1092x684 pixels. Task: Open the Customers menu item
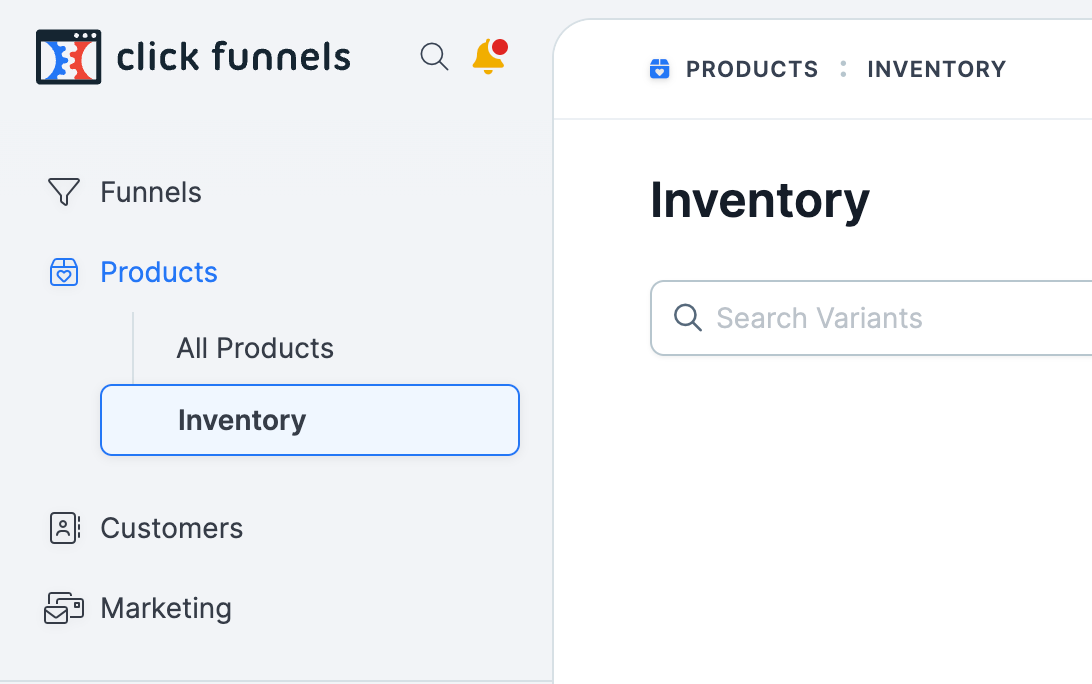tap(171, 528)
